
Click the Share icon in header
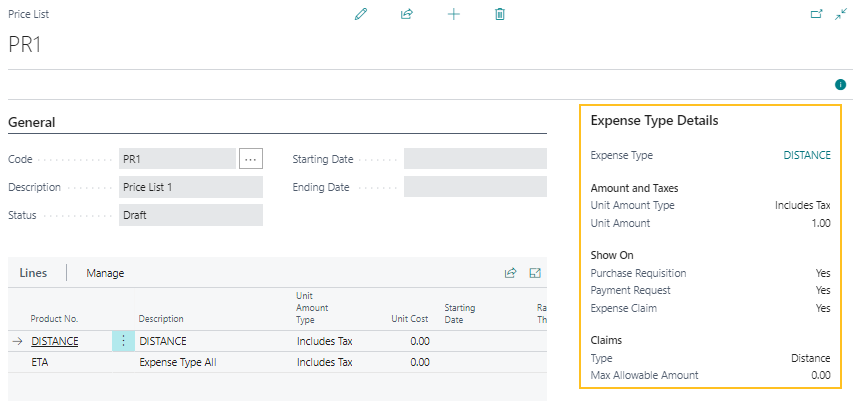[407, 14]
